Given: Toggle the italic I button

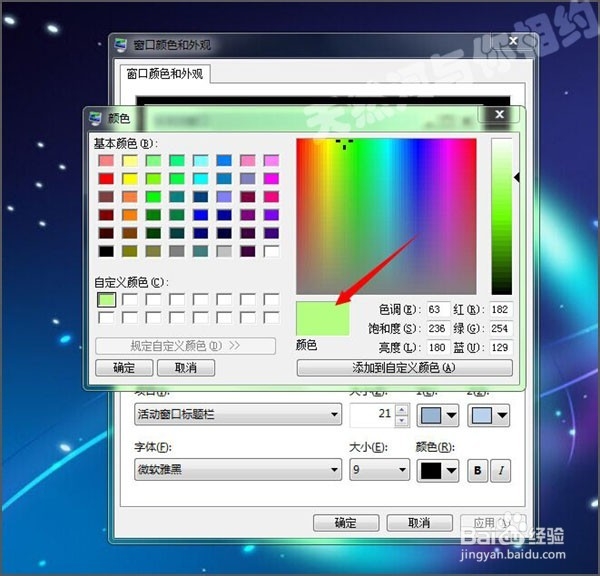Looking at the screenshot, I should [x=501, y=470].
